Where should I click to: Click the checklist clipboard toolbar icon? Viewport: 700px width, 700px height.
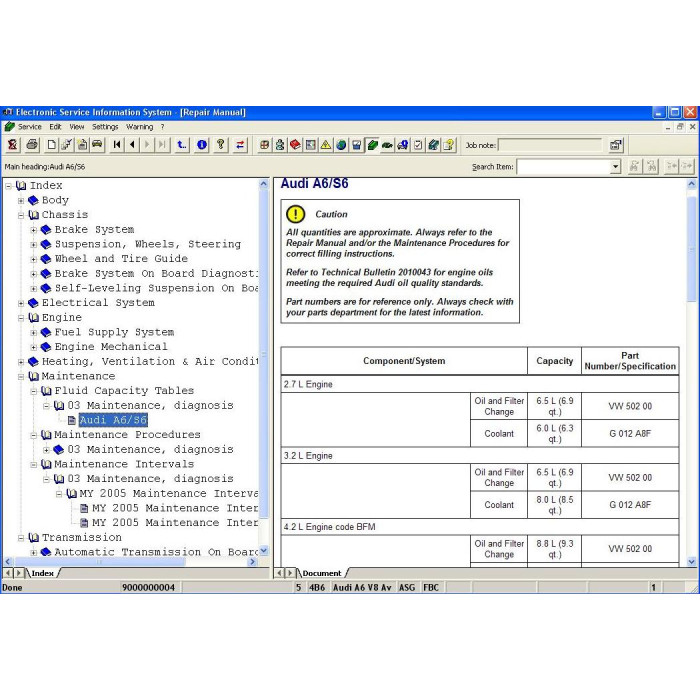418,145
